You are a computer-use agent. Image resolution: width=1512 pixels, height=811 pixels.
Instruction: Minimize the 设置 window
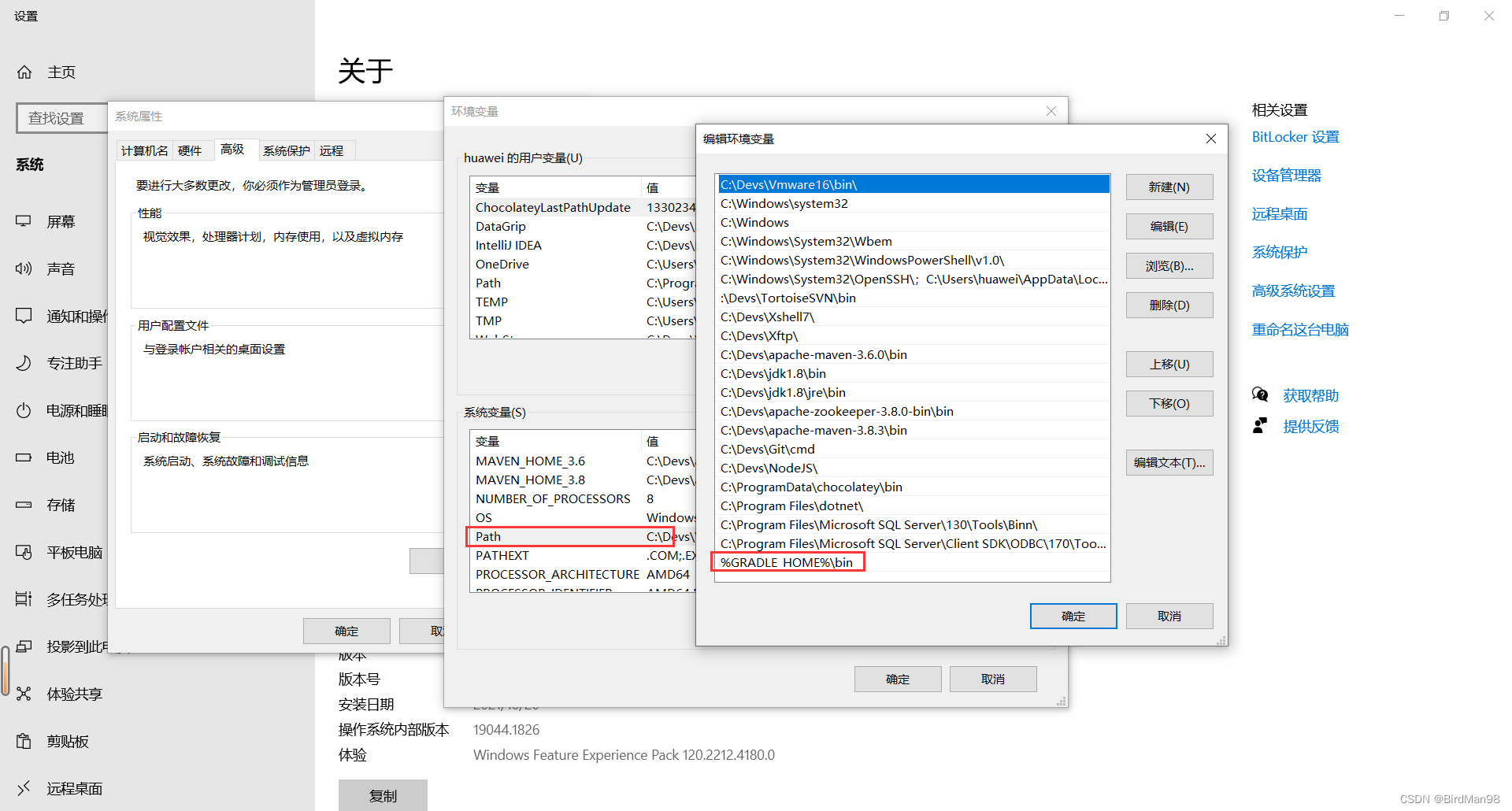pos(1399,16)
